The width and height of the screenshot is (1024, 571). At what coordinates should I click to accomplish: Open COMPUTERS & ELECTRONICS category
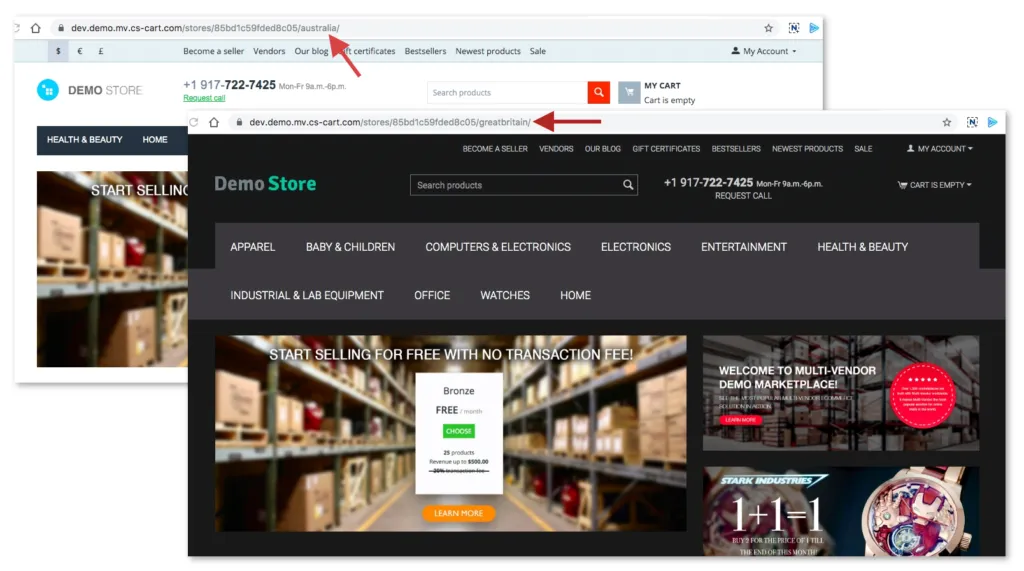498,247
